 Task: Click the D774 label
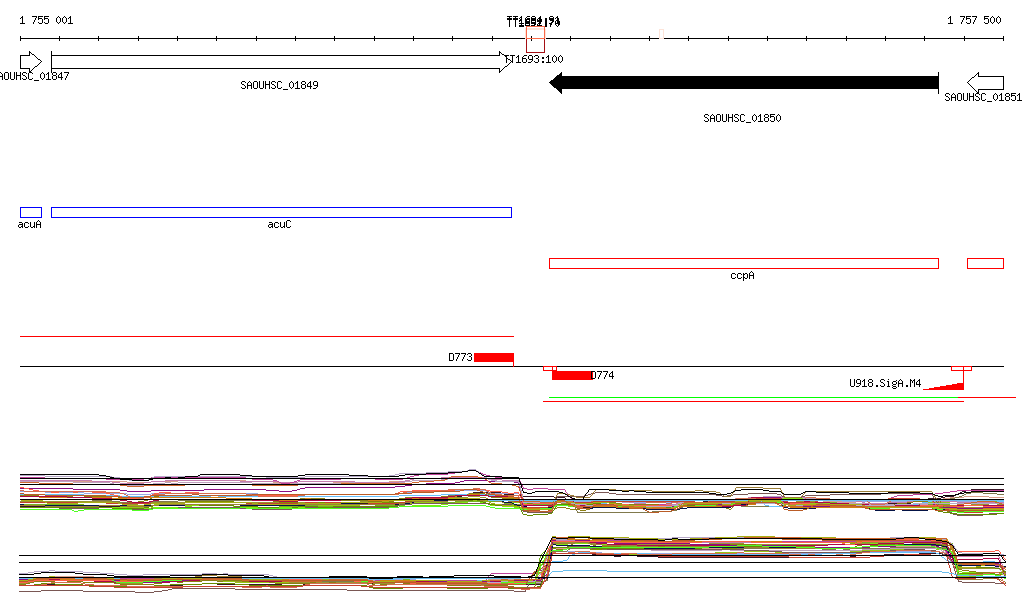point(603,375)
